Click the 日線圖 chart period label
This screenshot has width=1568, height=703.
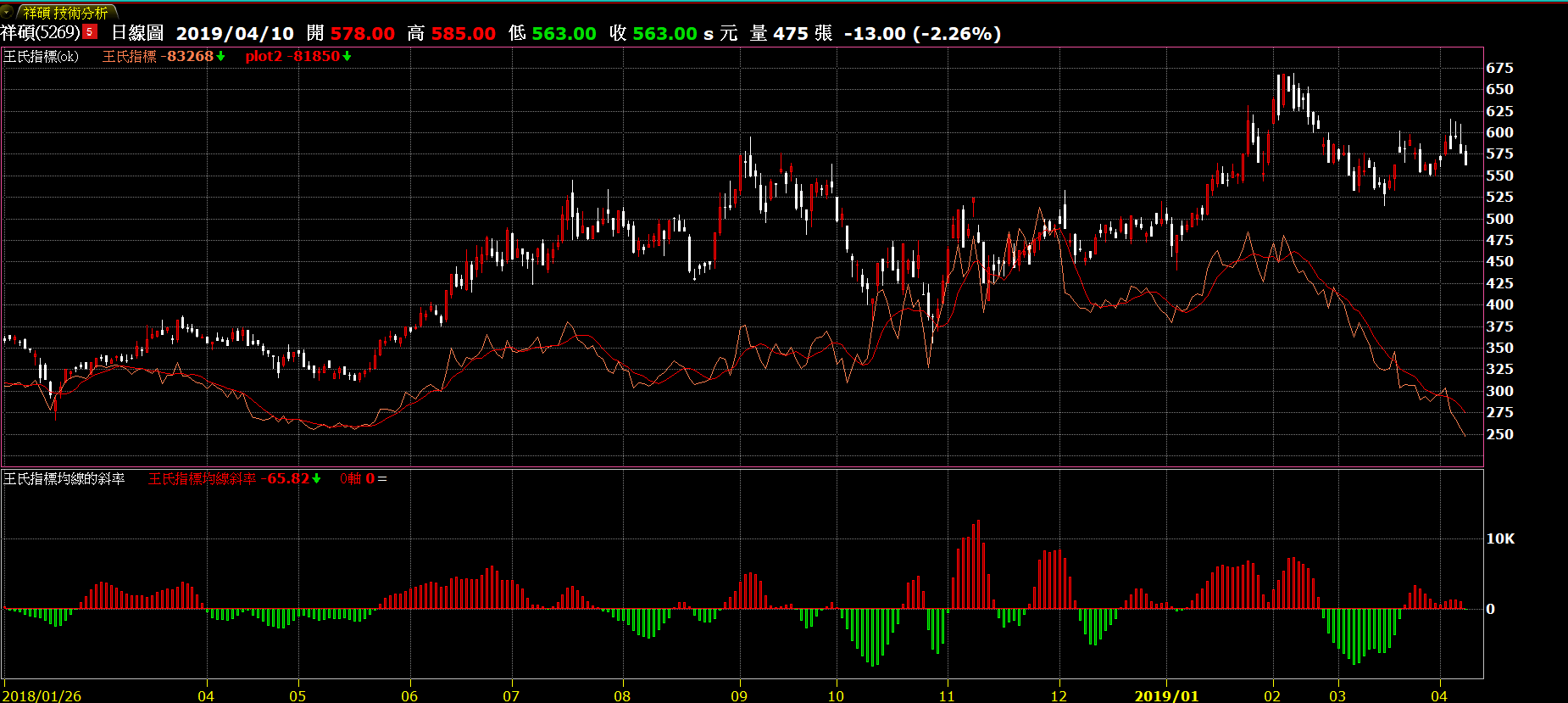coord(137,33)
